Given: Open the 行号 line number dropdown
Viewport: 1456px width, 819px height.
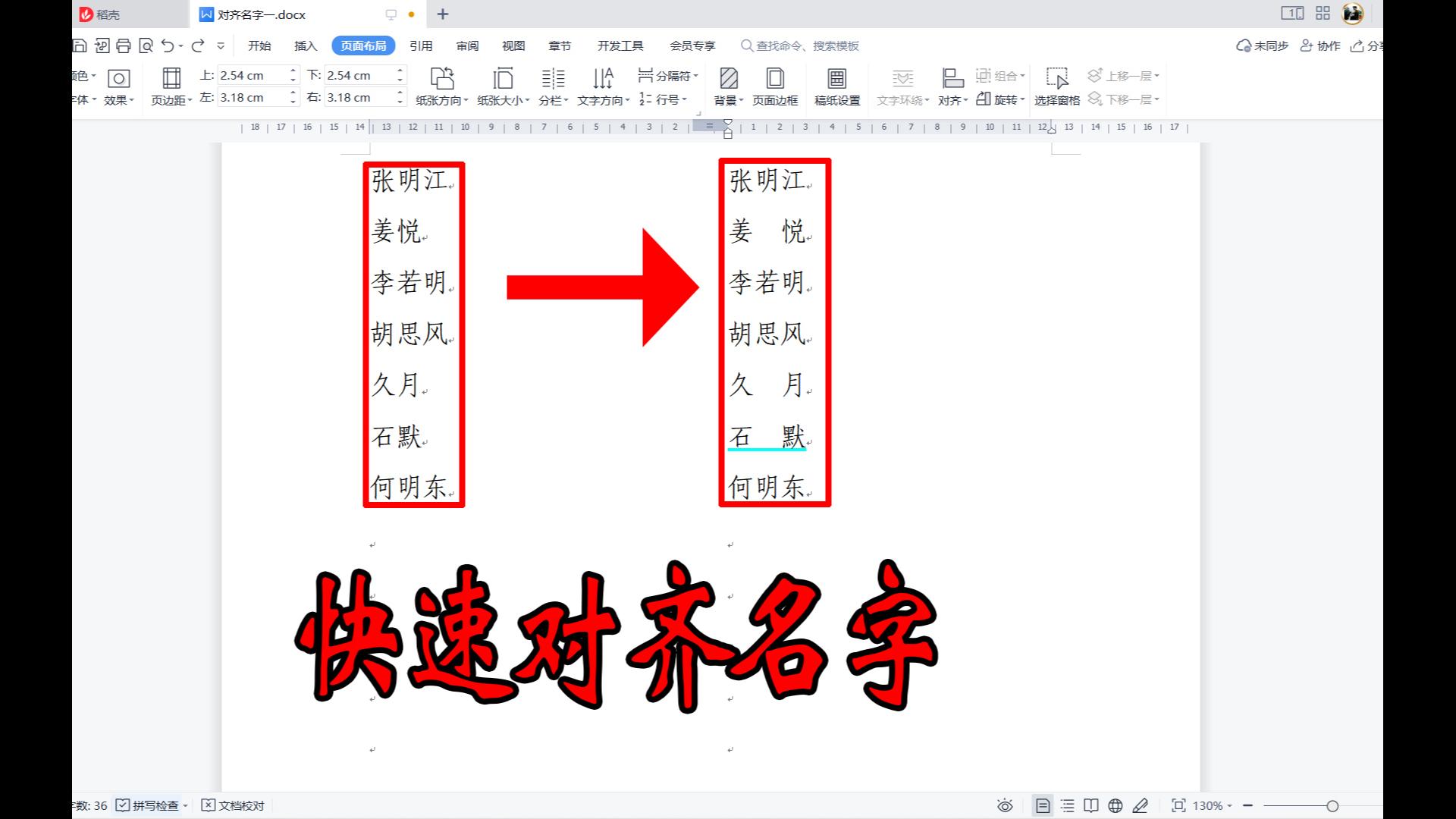Looking at the screenshot, I should pos(666,99).
